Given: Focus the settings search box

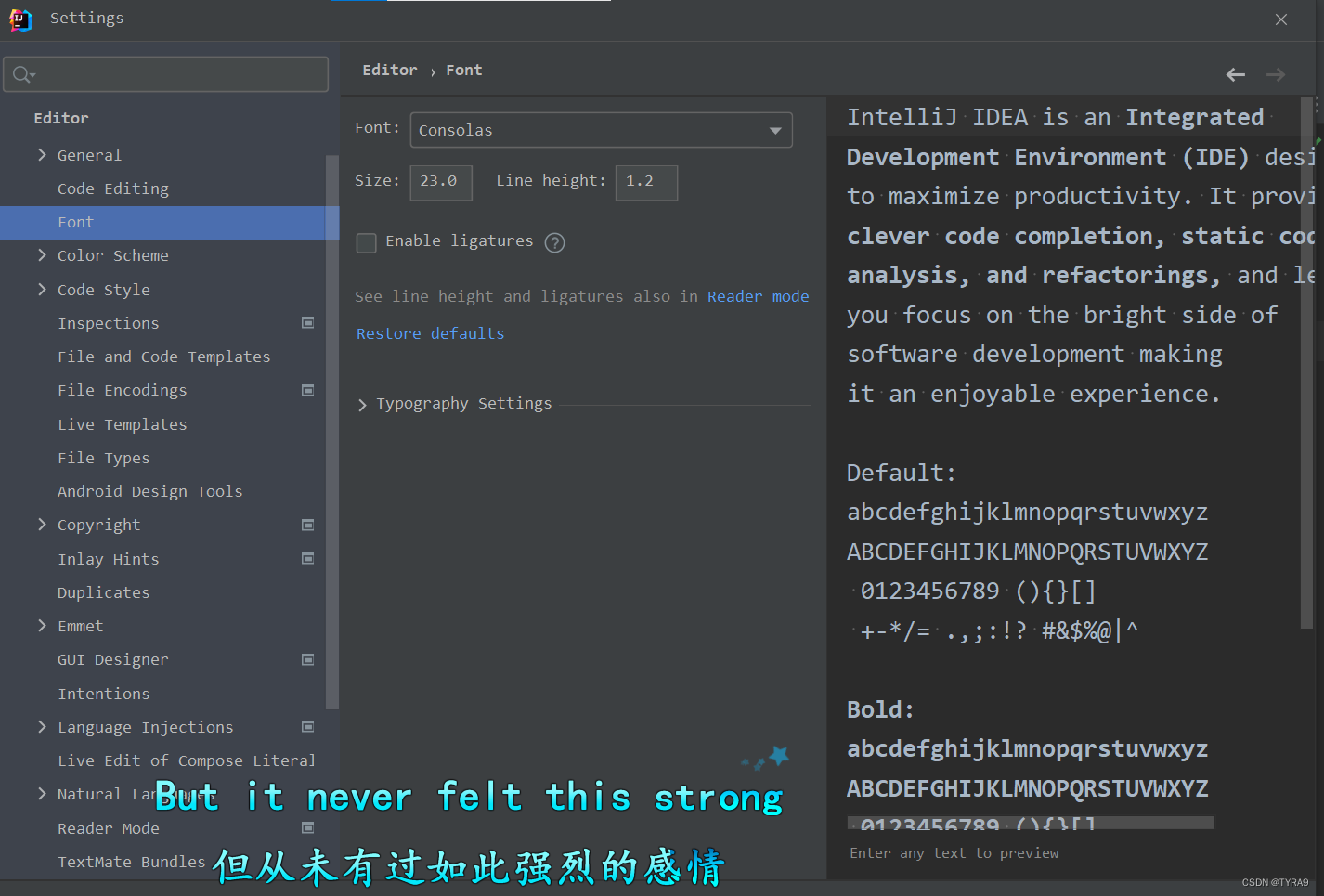Looking at the screenshot, I should tap(166, 74).
